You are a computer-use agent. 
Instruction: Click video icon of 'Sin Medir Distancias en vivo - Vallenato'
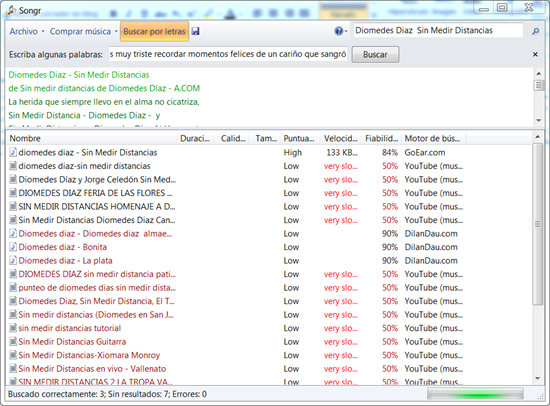click(13, 369)
